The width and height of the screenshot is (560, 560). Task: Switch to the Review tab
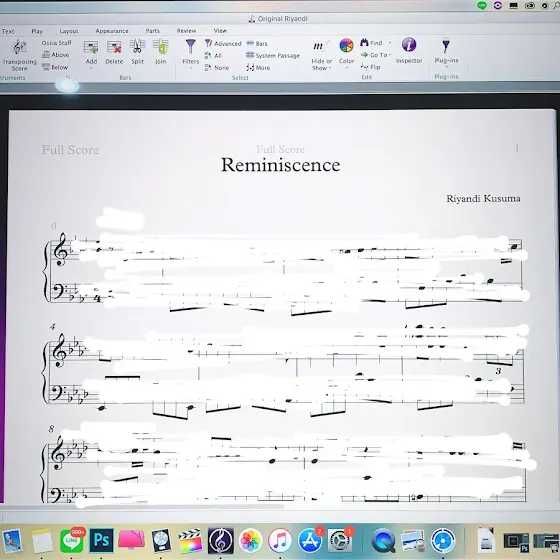(186, 31)
